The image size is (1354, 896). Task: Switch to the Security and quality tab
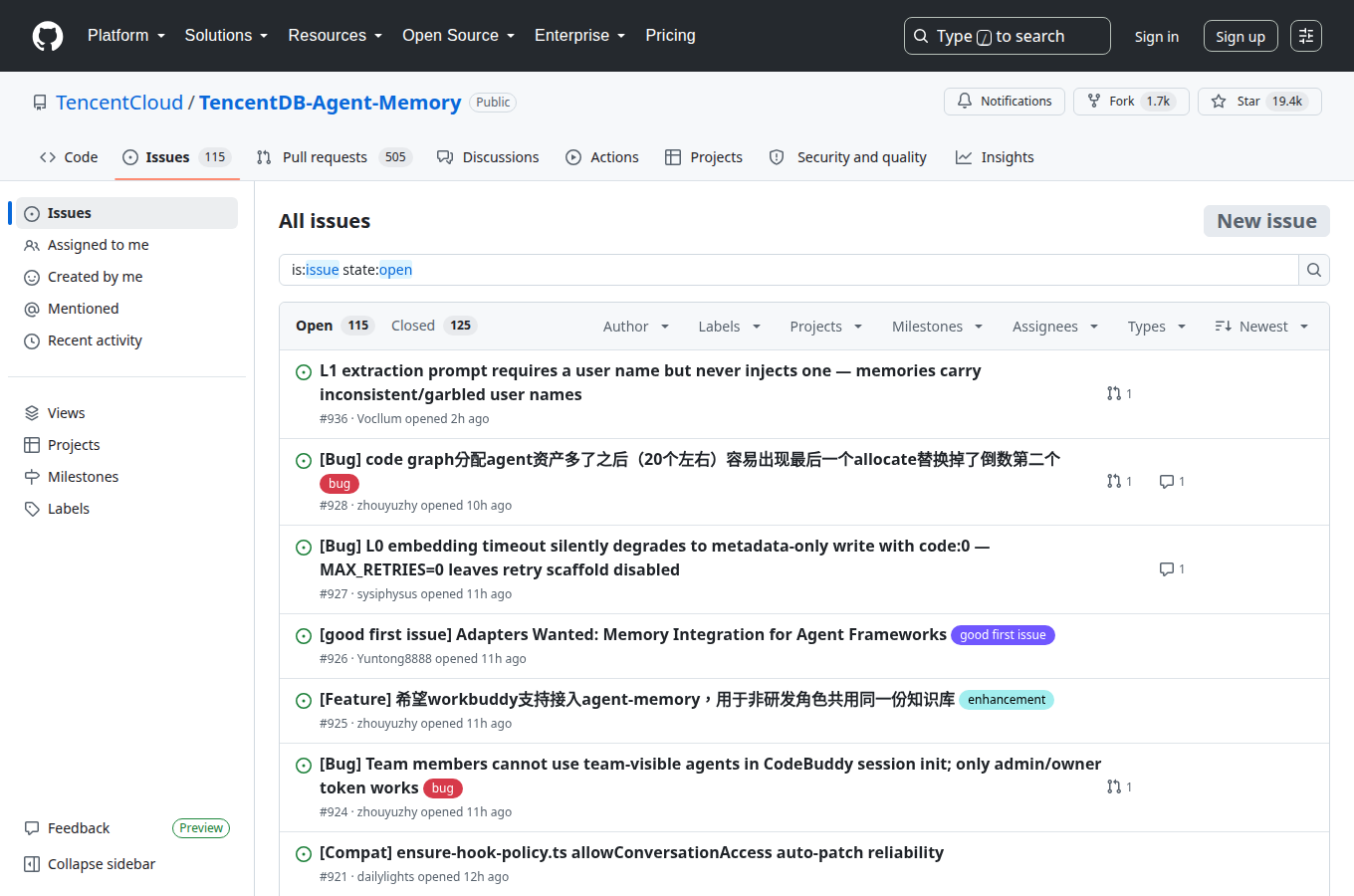[x=848, y=157]
